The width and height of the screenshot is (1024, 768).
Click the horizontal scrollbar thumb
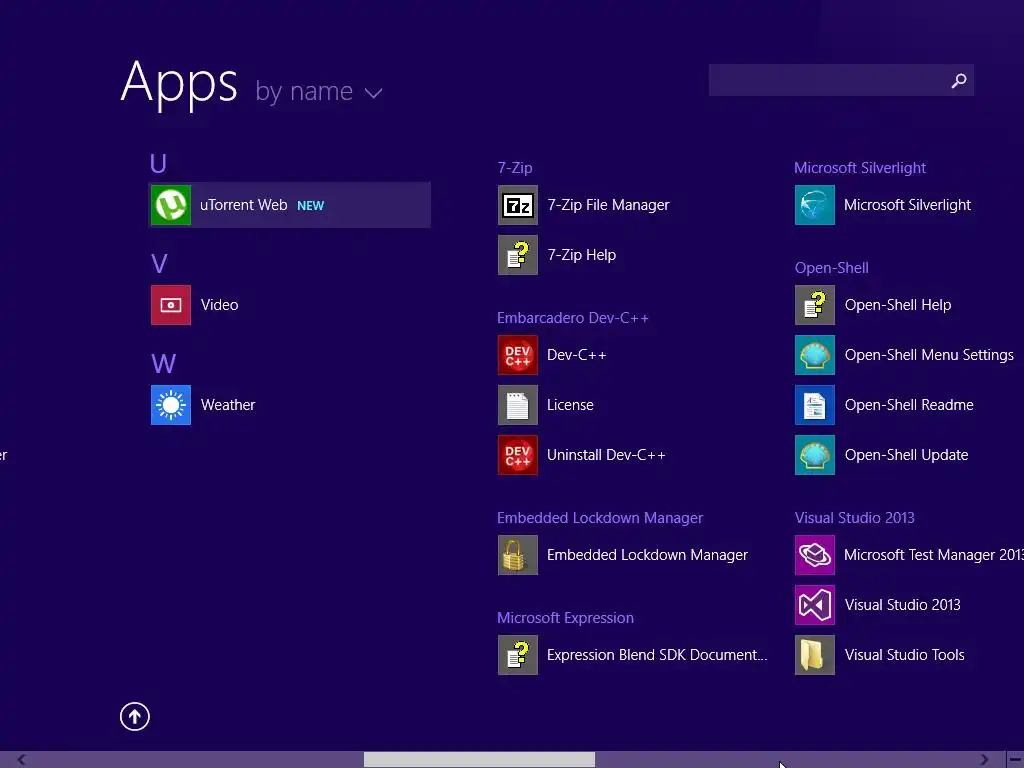[479, 760]
